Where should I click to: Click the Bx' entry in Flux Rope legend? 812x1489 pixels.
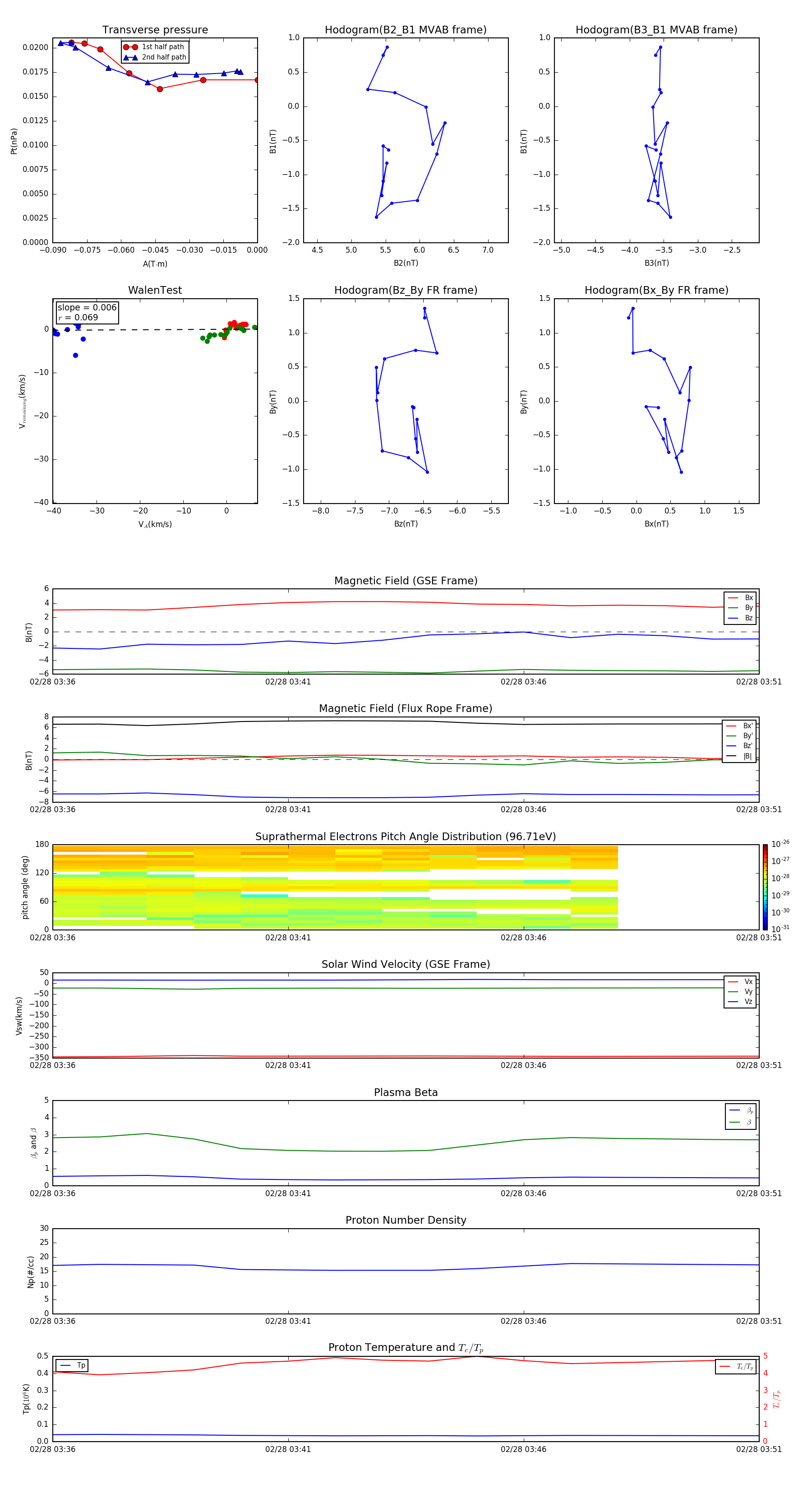point(739,726)
